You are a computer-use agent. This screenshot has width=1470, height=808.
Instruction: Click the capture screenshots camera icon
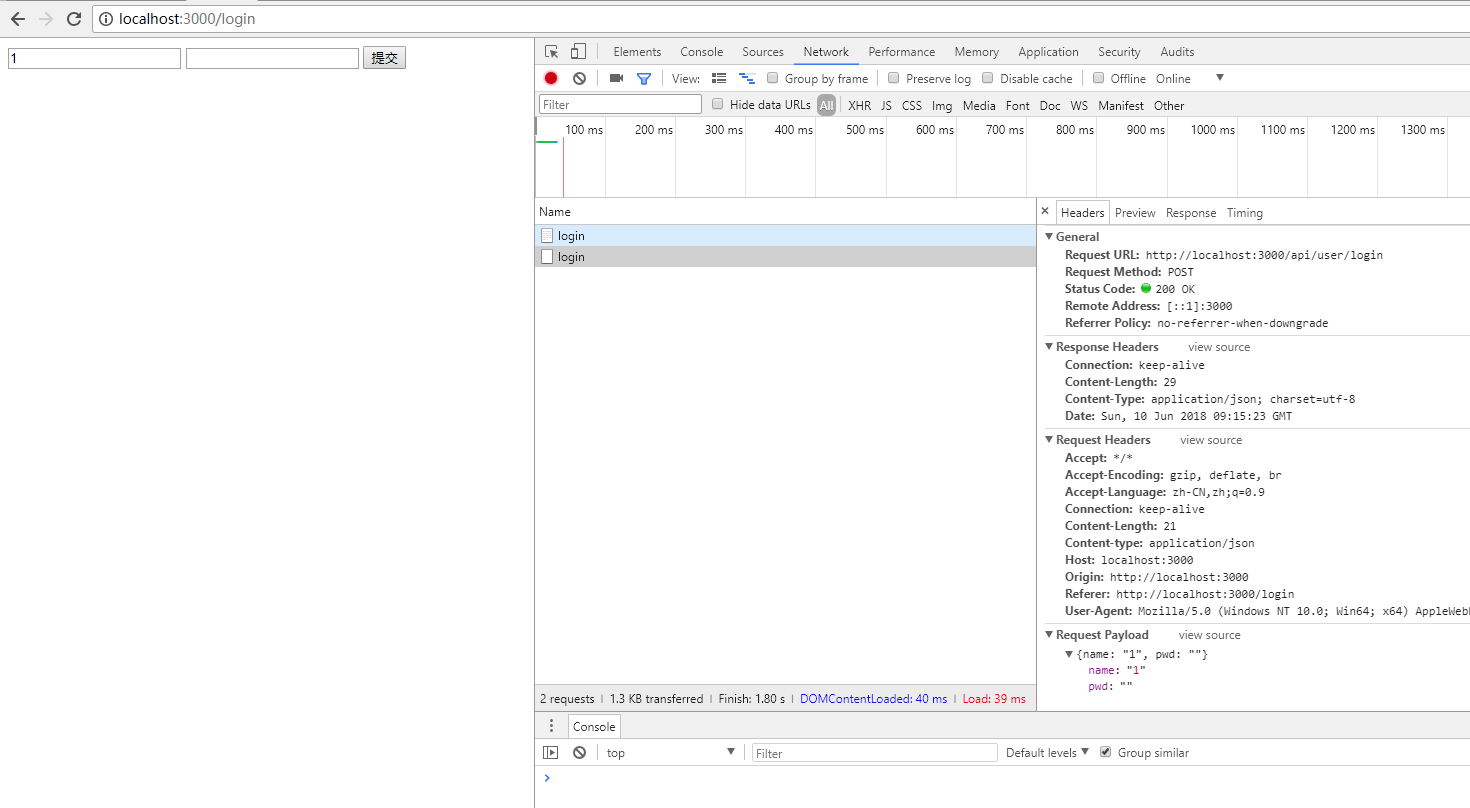(x=616, y=78)
